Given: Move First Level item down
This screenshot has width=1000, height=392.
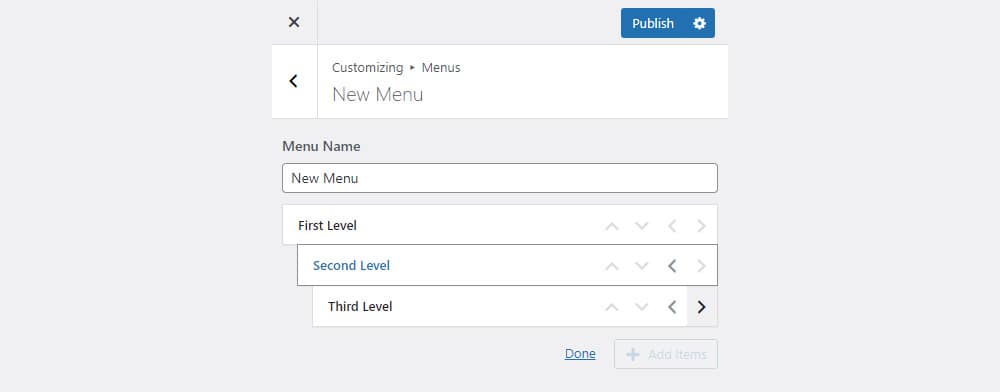Looking at the screenshot, I should click(x=642, y=226).
